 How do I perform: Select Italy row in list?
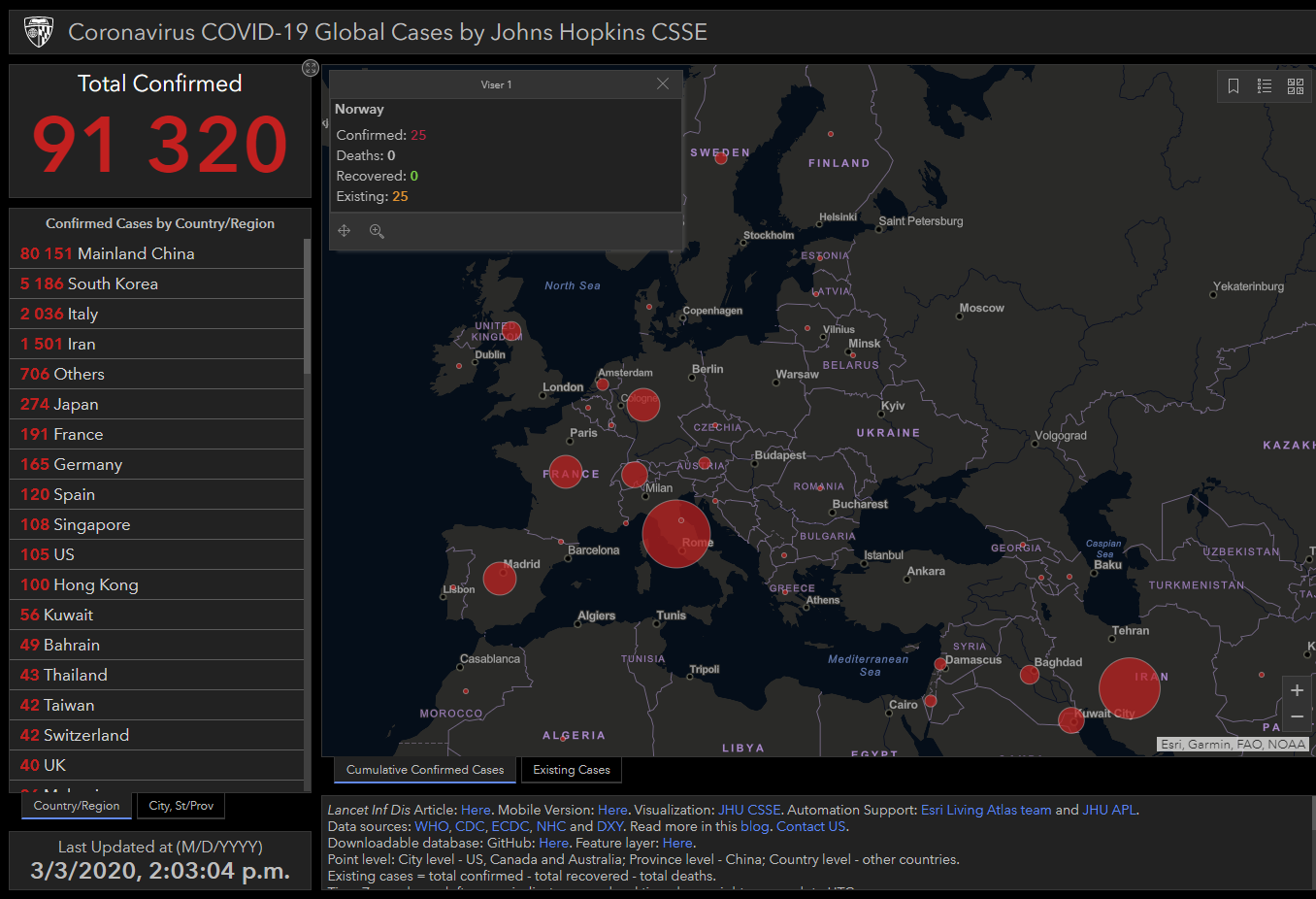click(x=156, y=314)
